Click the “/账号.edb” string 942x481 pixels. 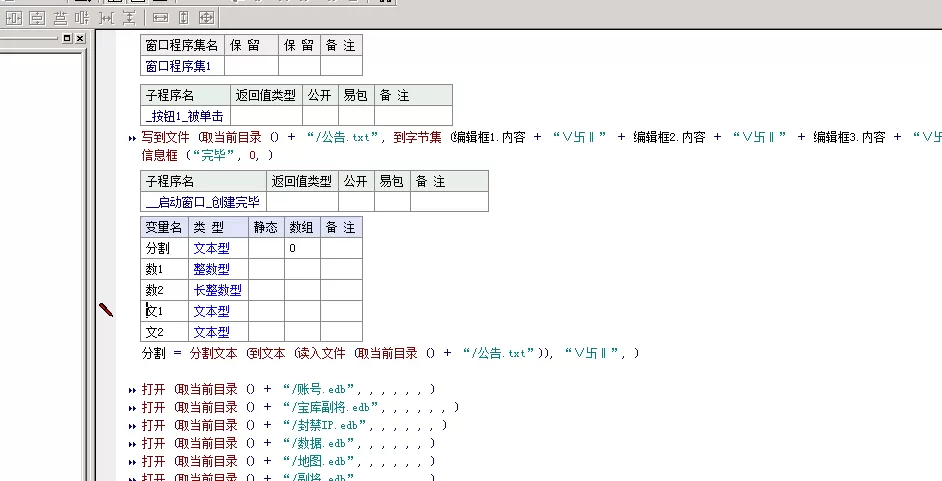click(320, 390)
